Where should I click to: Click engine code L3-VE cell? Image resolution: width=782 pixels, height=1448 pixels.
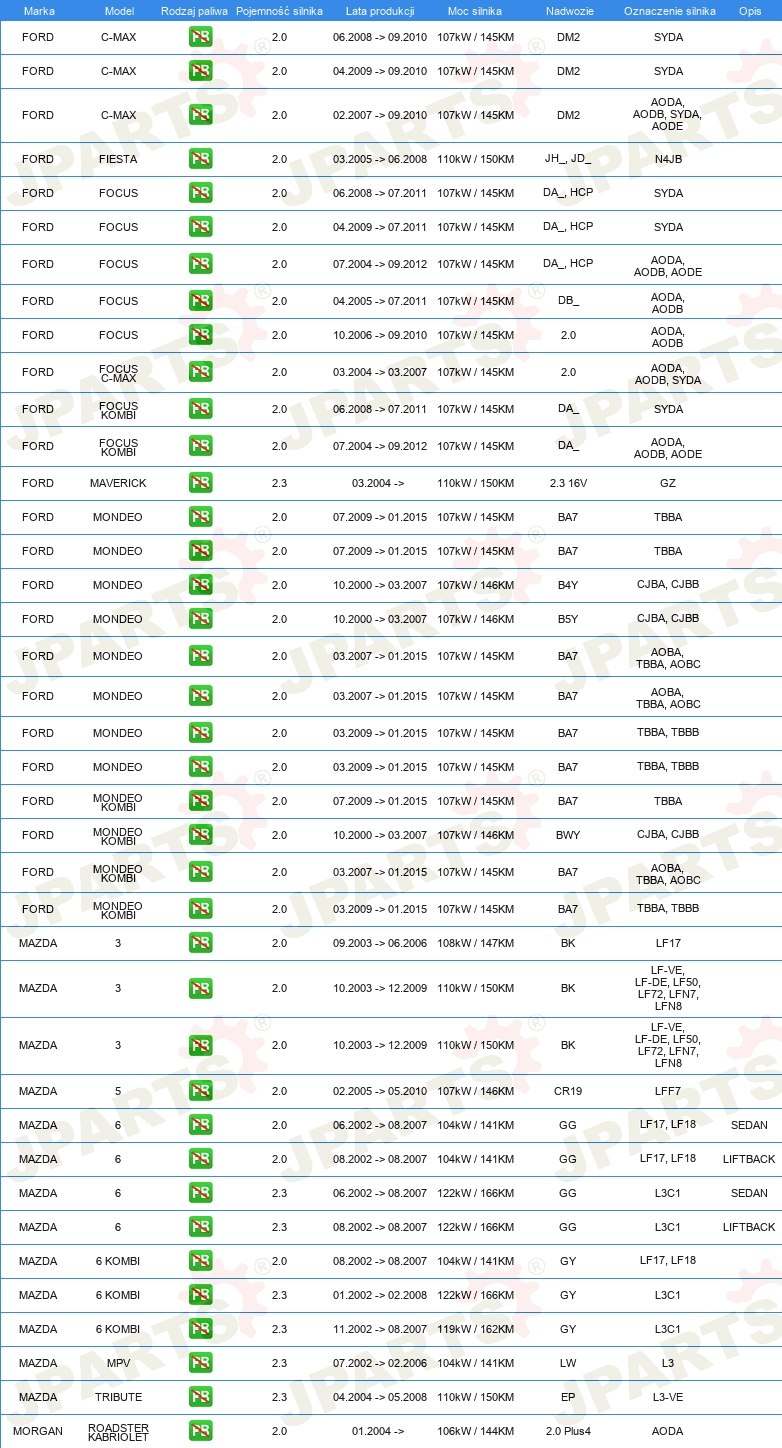click(x=668, y=1397)
